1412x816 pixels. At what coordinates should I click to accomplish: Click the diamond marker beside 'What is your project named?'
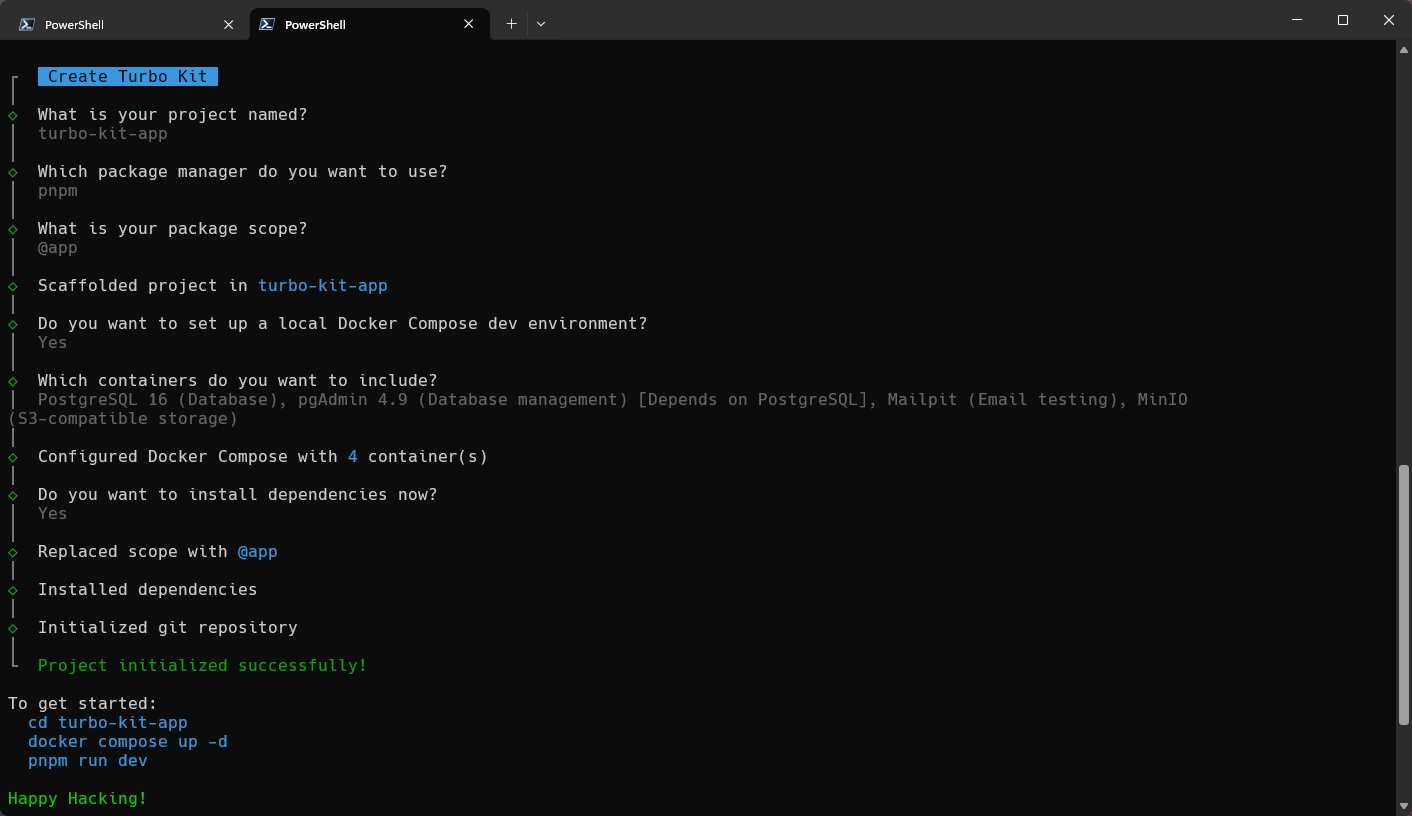[x=13, y=115]
